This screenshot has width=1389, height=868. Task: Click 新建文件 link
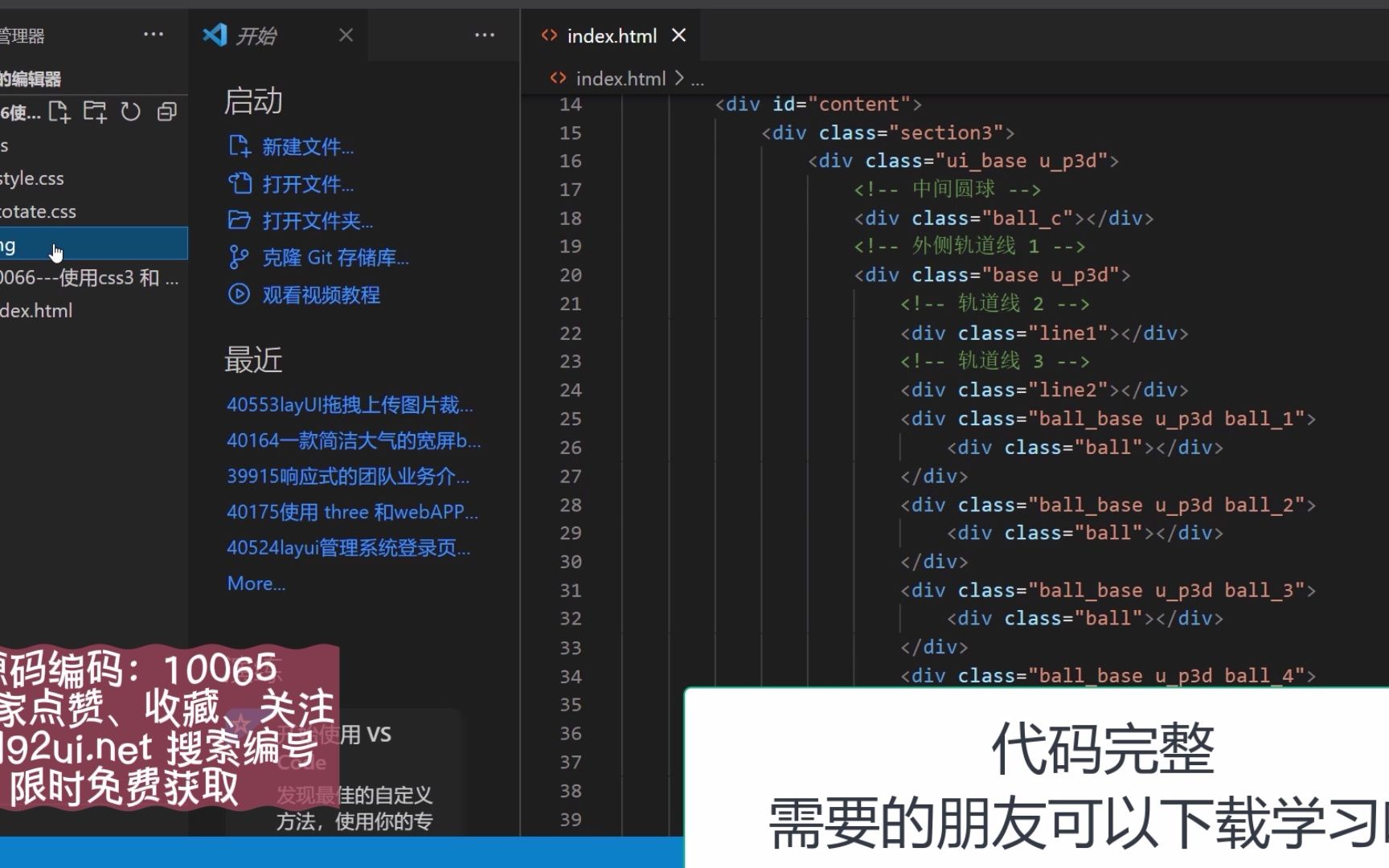pos(308,147)
